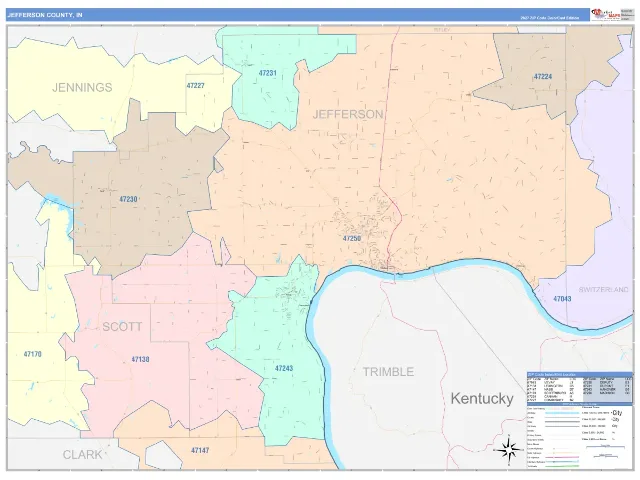The image size is (640, 480).
Task: Click the ZIP code index header bar
Action: pos(579,374)
